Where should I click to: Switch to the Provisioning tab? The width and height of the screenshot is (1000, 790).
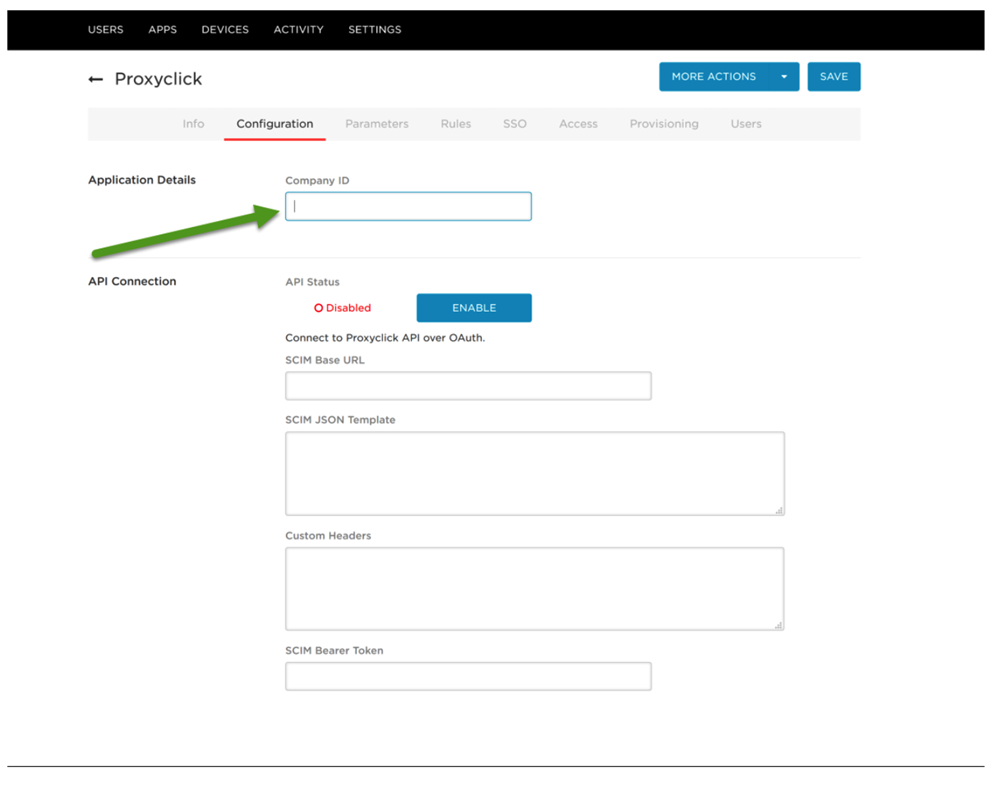pyautogui.click(x=664, y=124)
